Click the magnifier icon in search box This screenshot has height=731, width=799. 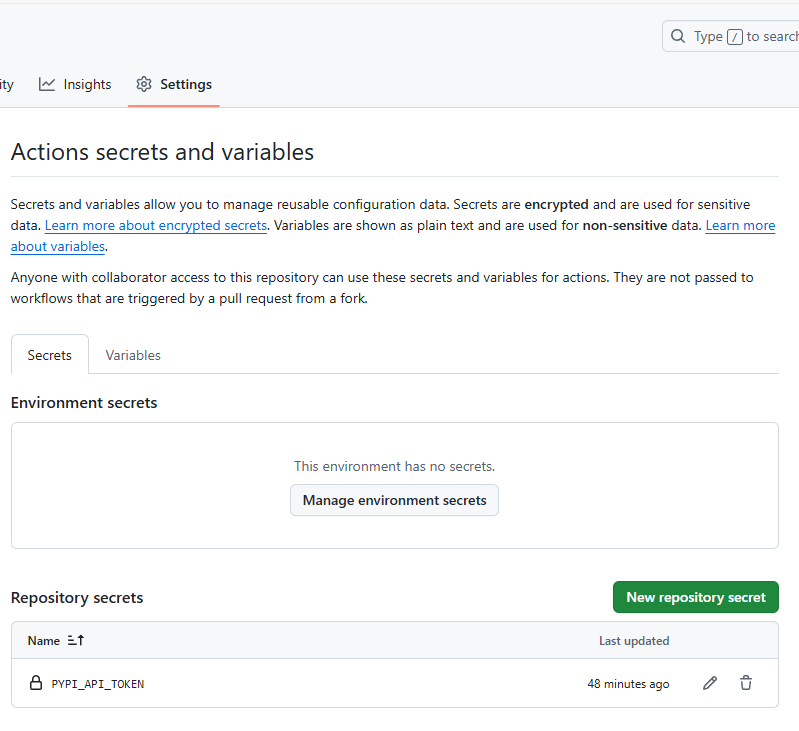678,36
